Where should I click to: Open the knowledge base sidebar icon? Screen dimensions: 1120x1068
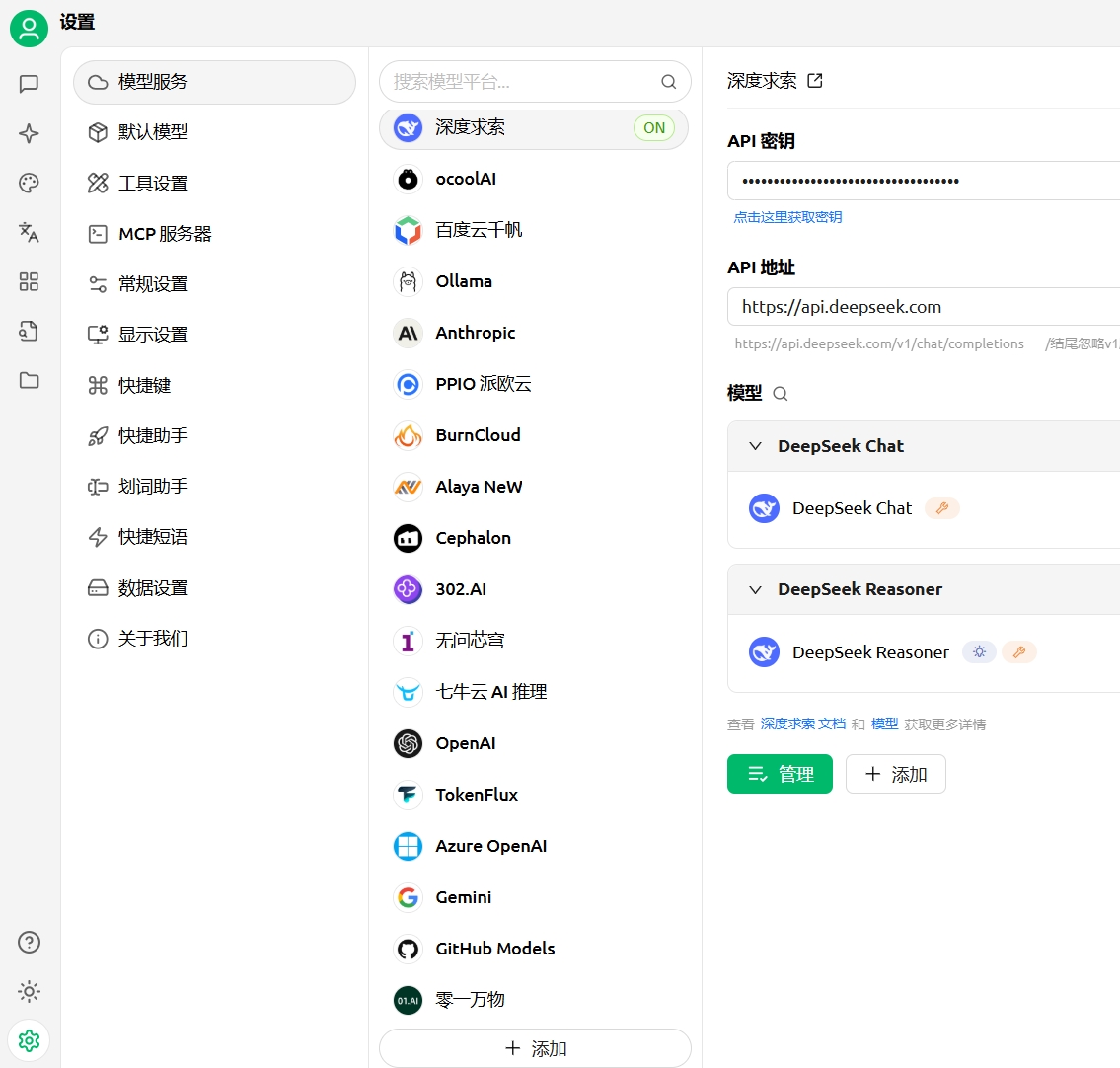click(29, 331)
